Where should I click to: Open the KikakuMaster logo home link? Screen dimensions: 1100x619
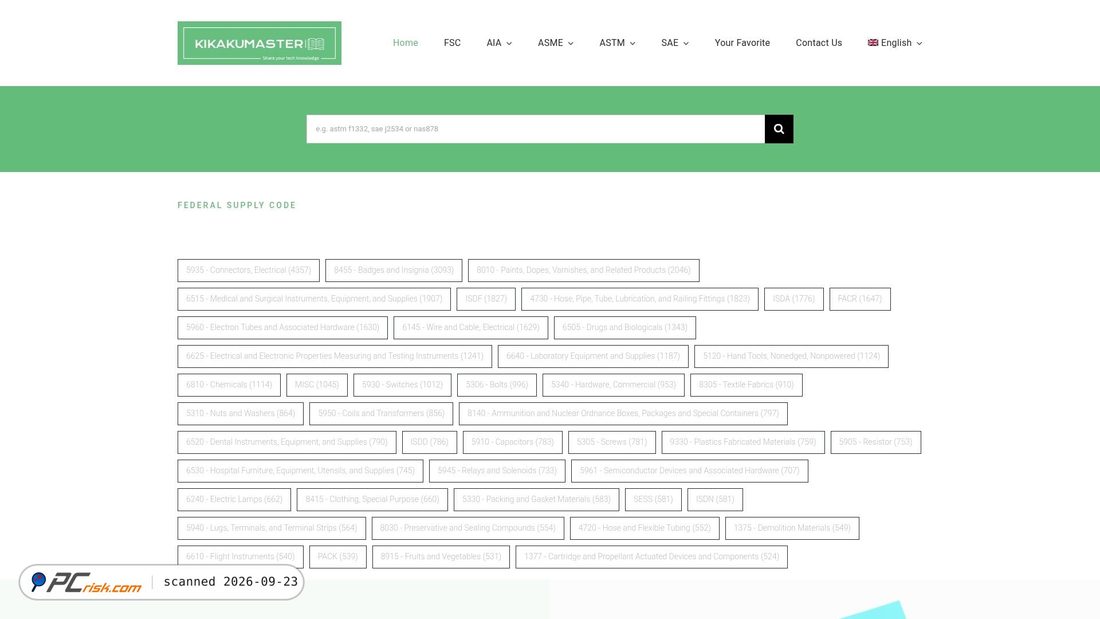(x=260, y=43)
